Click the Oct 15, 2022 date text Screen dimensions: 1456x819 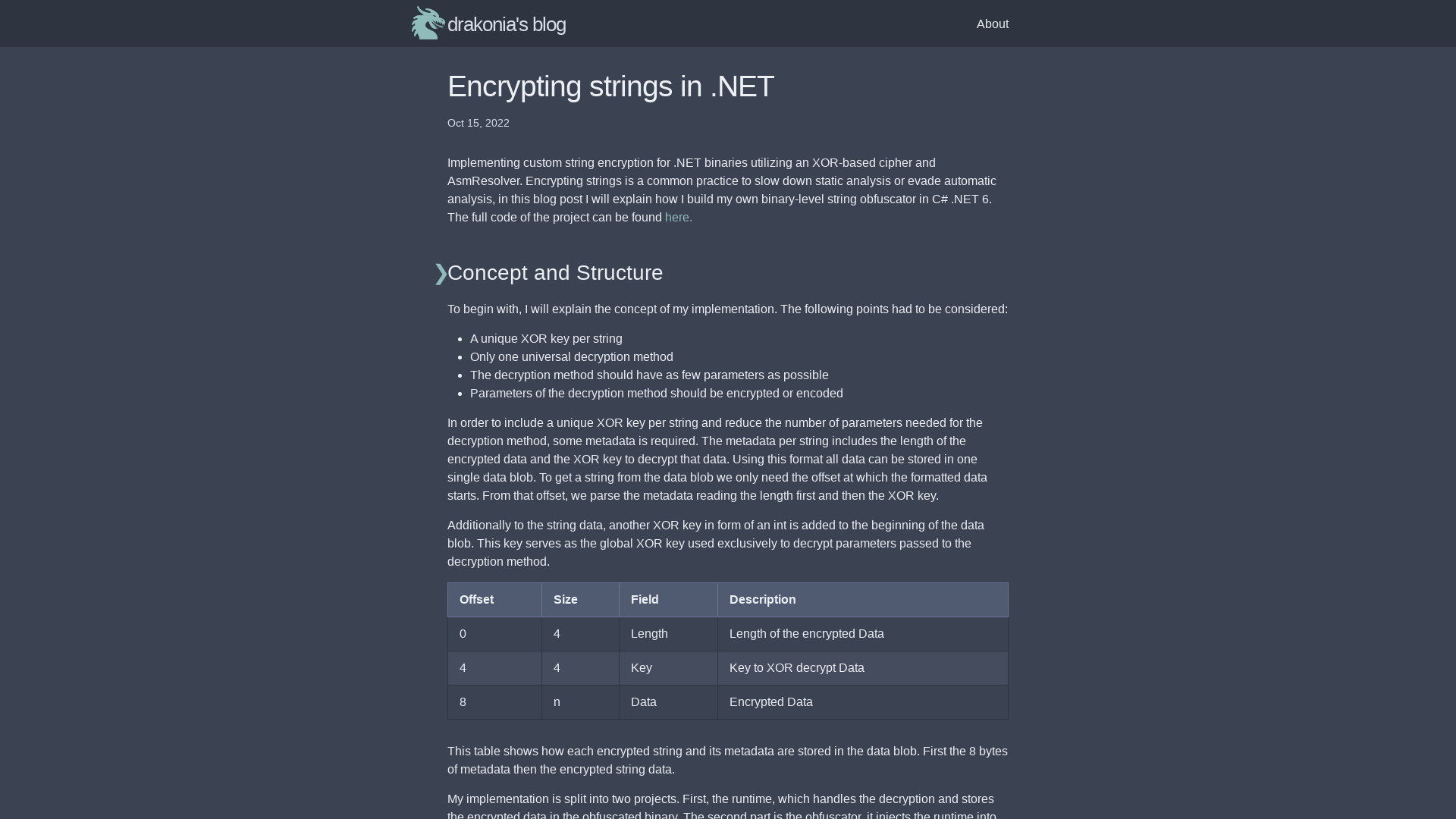click(x=478, y=122)
